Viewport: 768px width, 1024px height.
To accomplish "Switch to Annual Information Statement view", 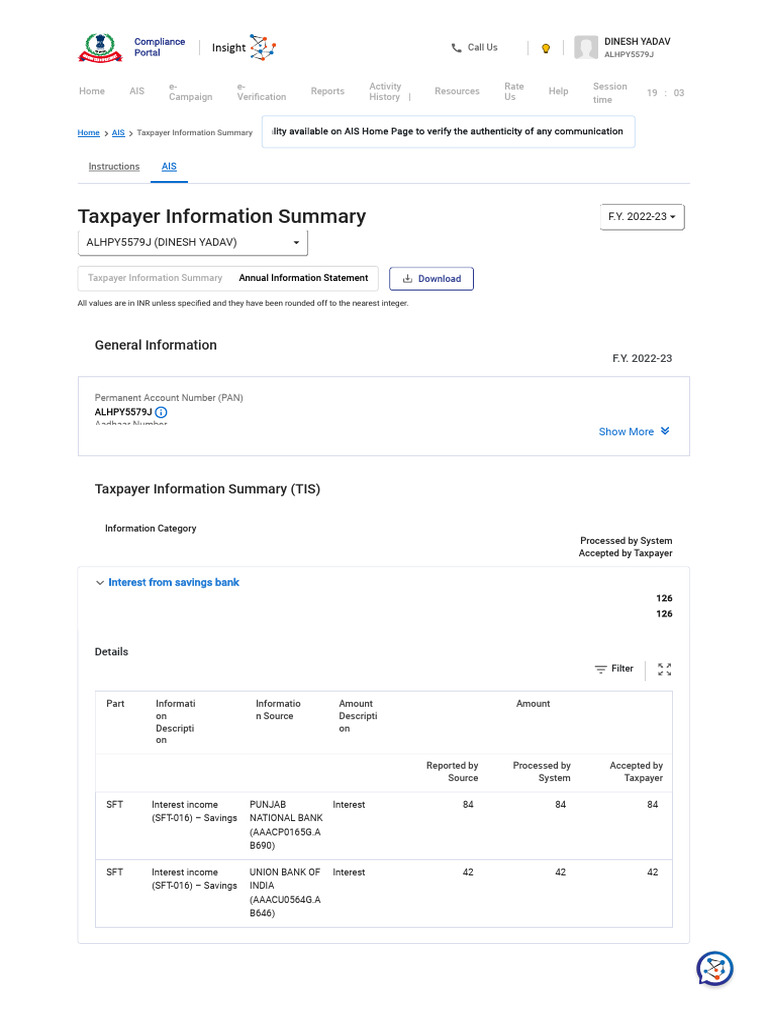I will tap(303, 278).
